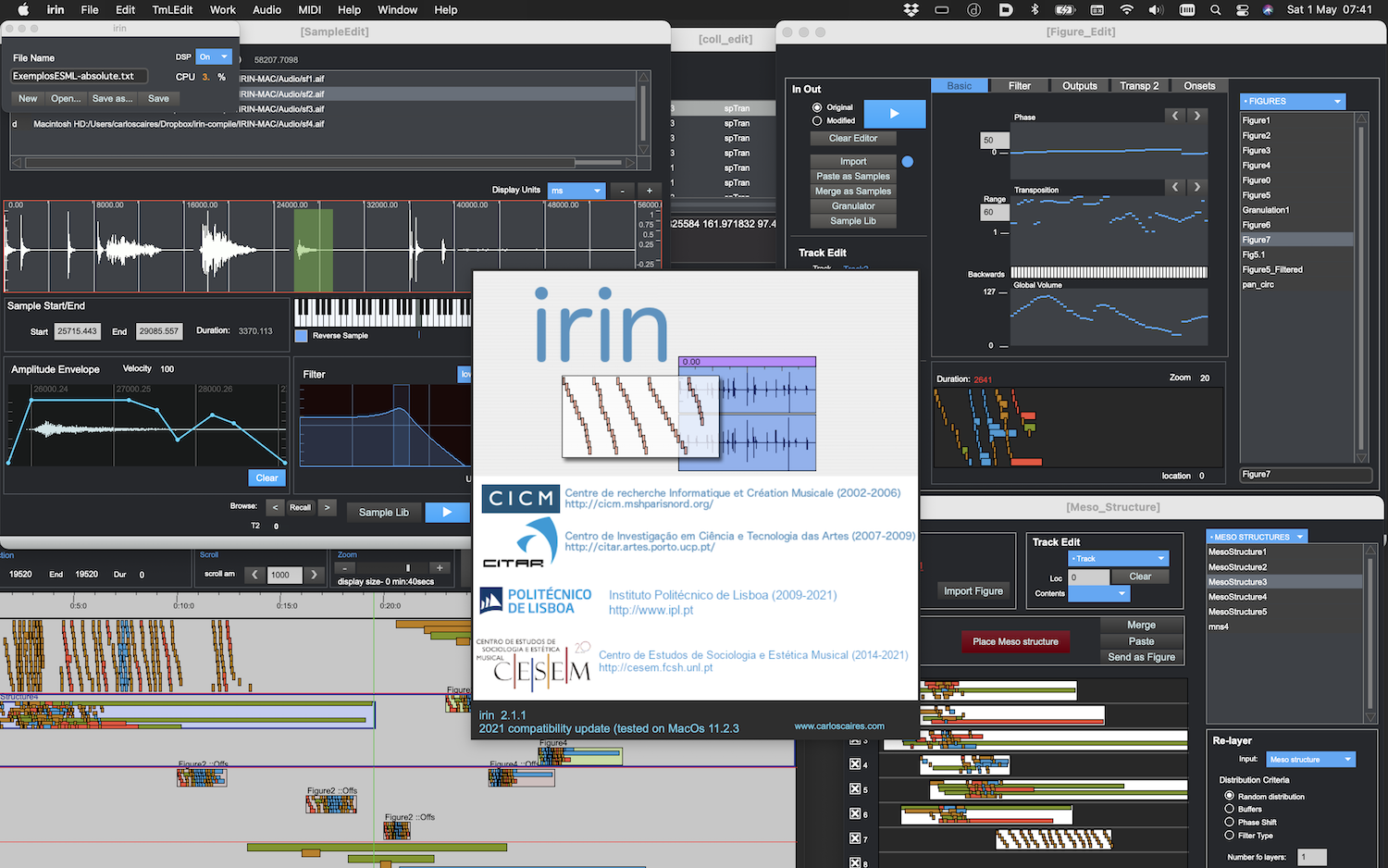The image size is (1388, 868).
Task: Click the waveform zoom-in plus button
Action: click(649, 191)
